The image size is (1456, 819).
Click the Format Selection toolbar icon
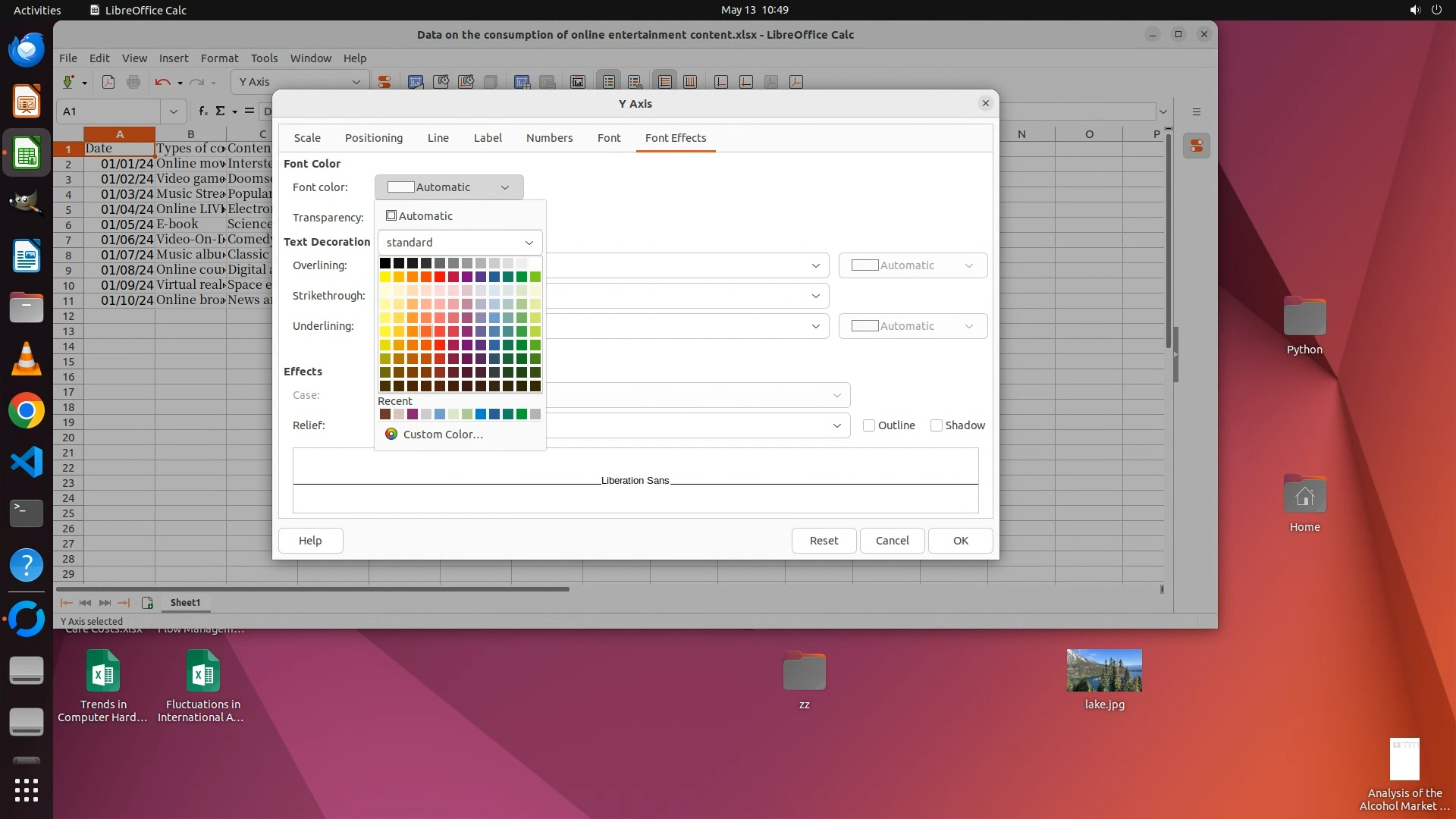coord(384,82)
